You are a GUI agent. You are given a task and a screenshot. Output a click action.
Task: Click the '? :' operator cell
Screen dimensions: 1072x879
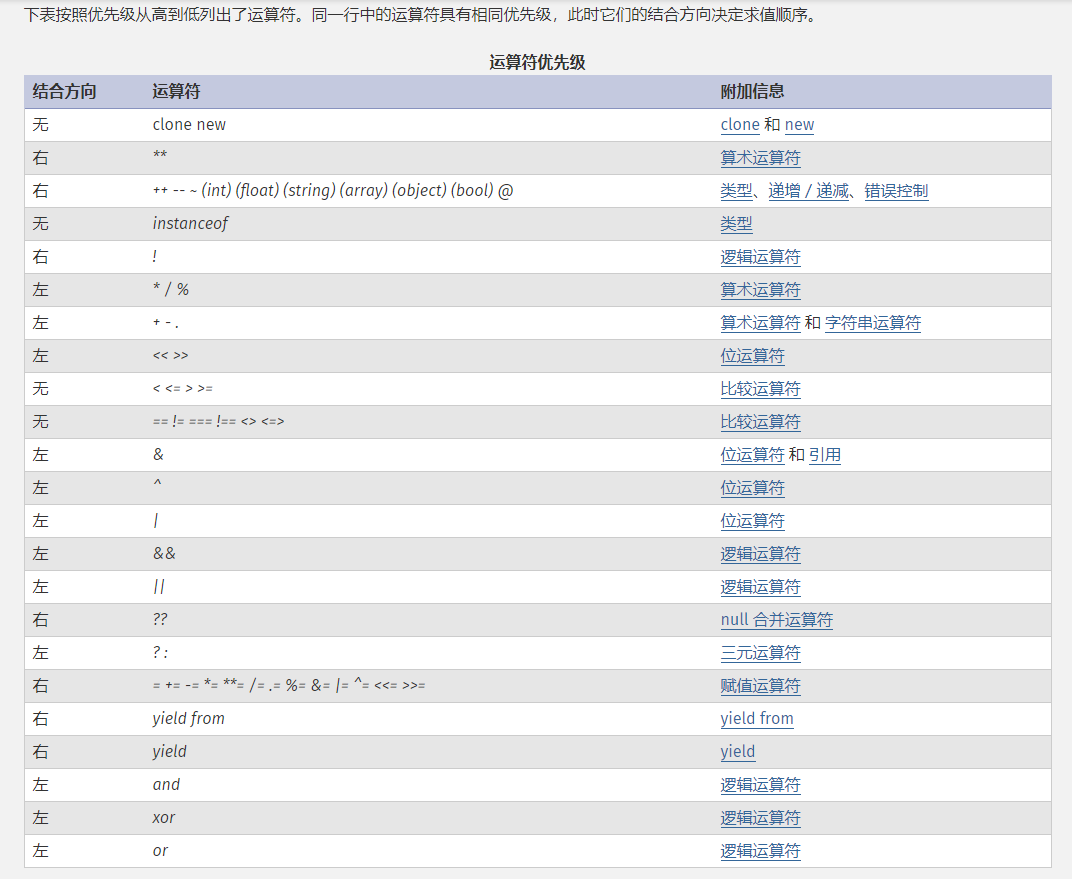(160, 653)
